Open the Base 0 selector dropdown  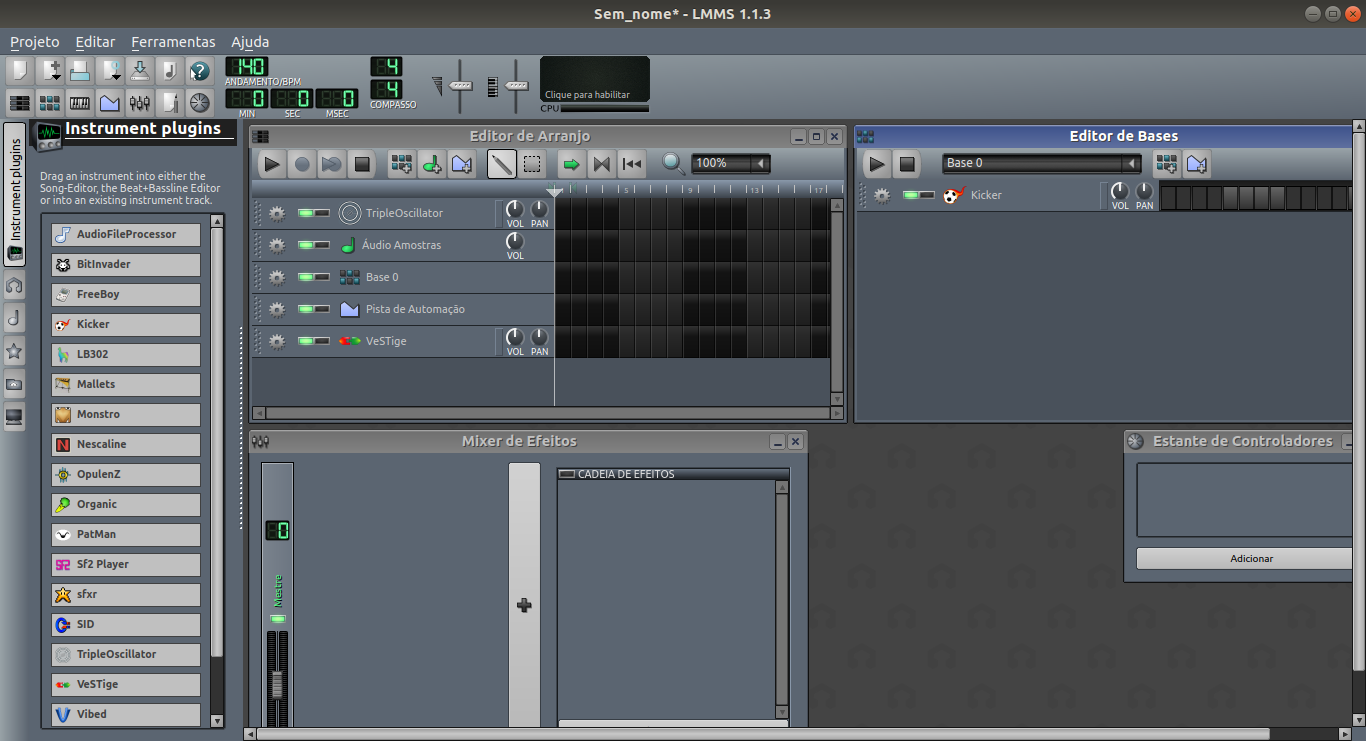click(x=1133, y=163)
